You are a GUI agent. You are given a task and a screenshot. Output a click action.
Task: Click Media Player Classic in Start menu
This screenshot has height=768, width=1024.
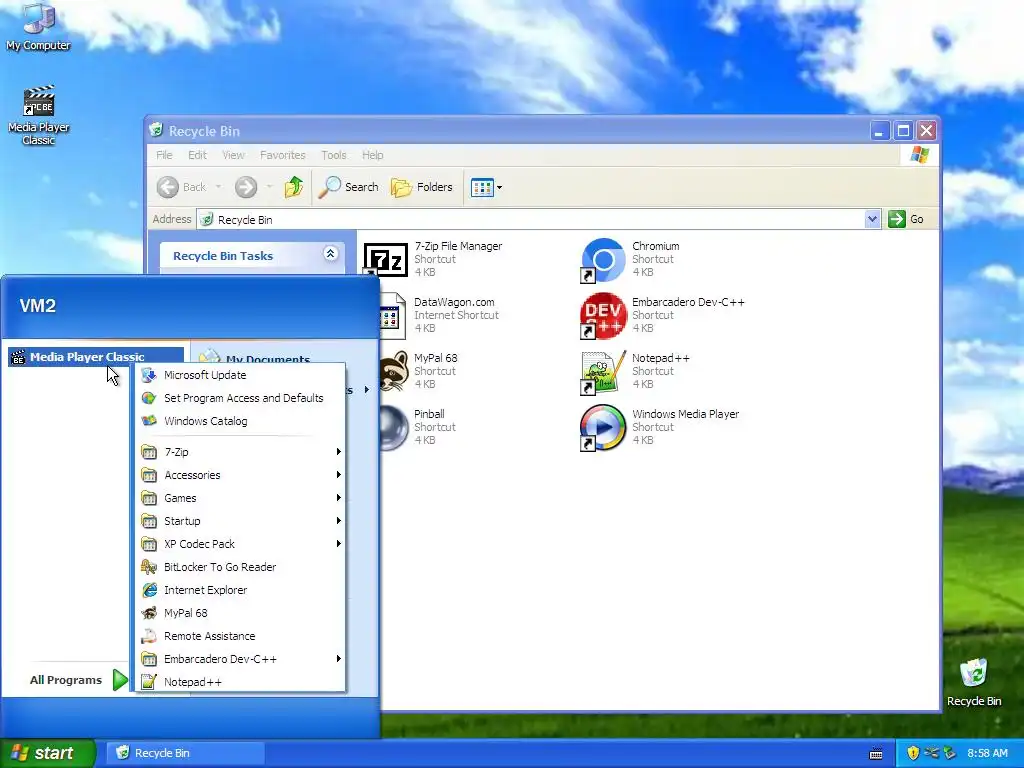click(96, 357)
